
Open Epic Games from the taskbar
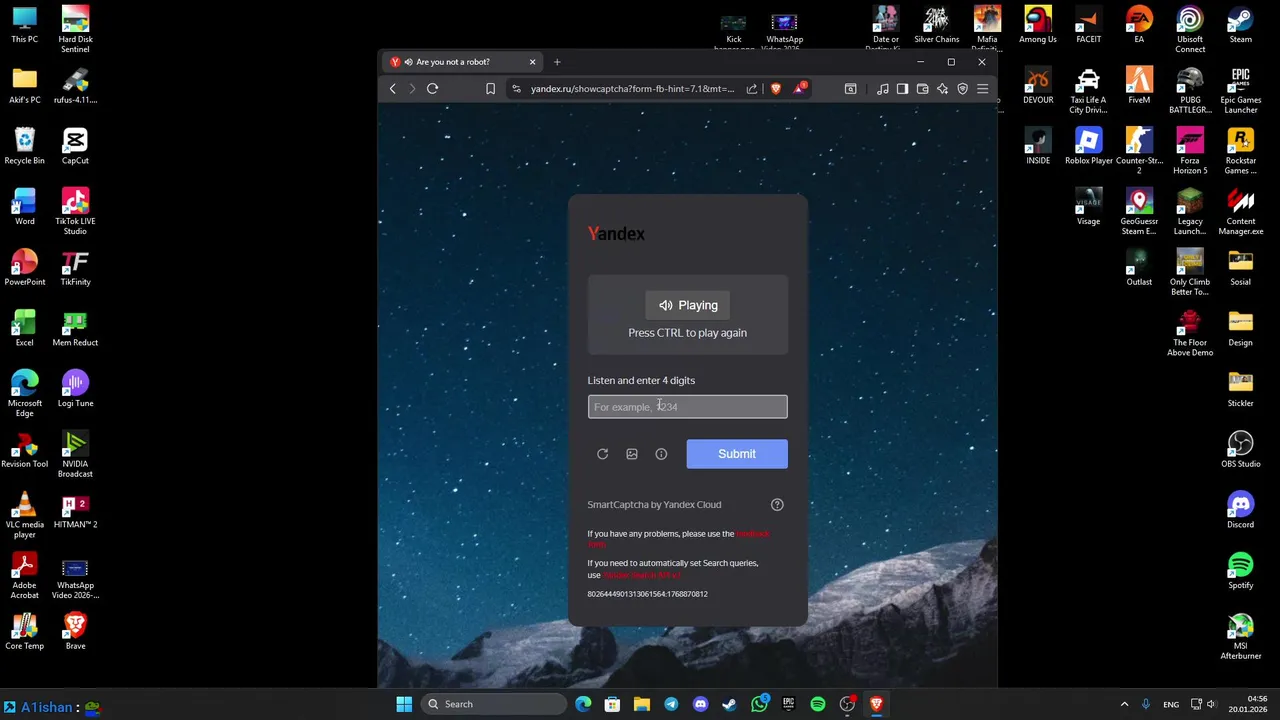tap(789, 704)
